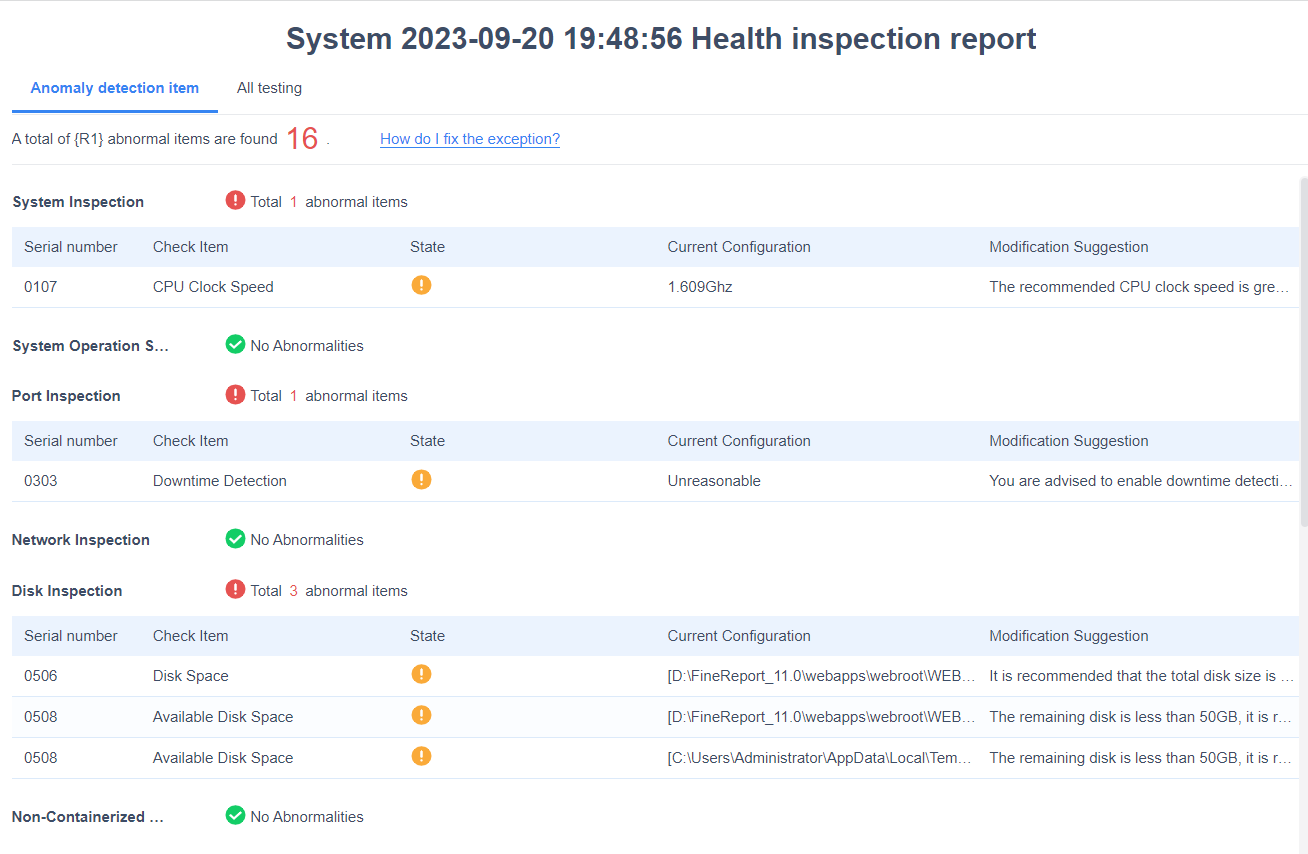This screenshot has height=854, width=1308.
Task: Click 'State' column header in System Inspection table
Action: 427,247
